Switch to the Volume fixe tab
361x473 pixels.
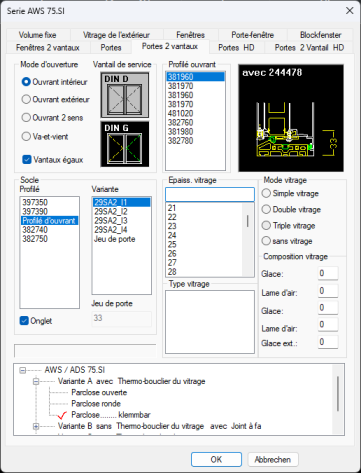(37, 35)
